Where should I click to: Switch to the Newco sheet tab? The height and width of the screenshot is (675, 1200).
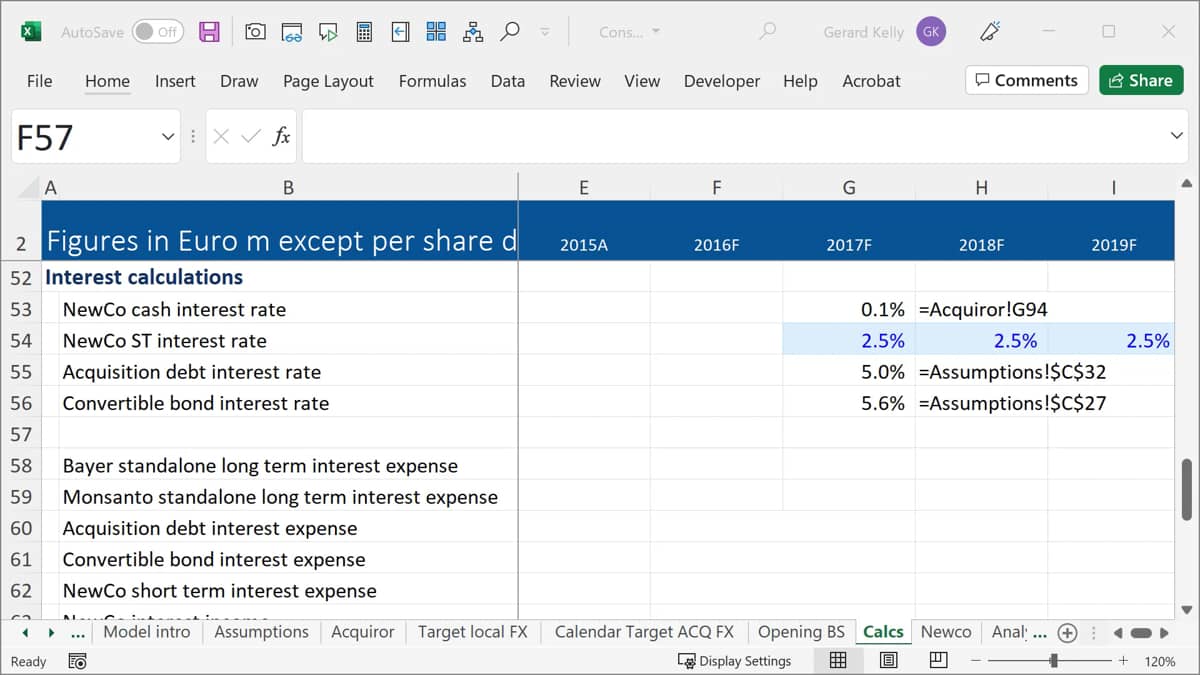[x=946, y=632]
